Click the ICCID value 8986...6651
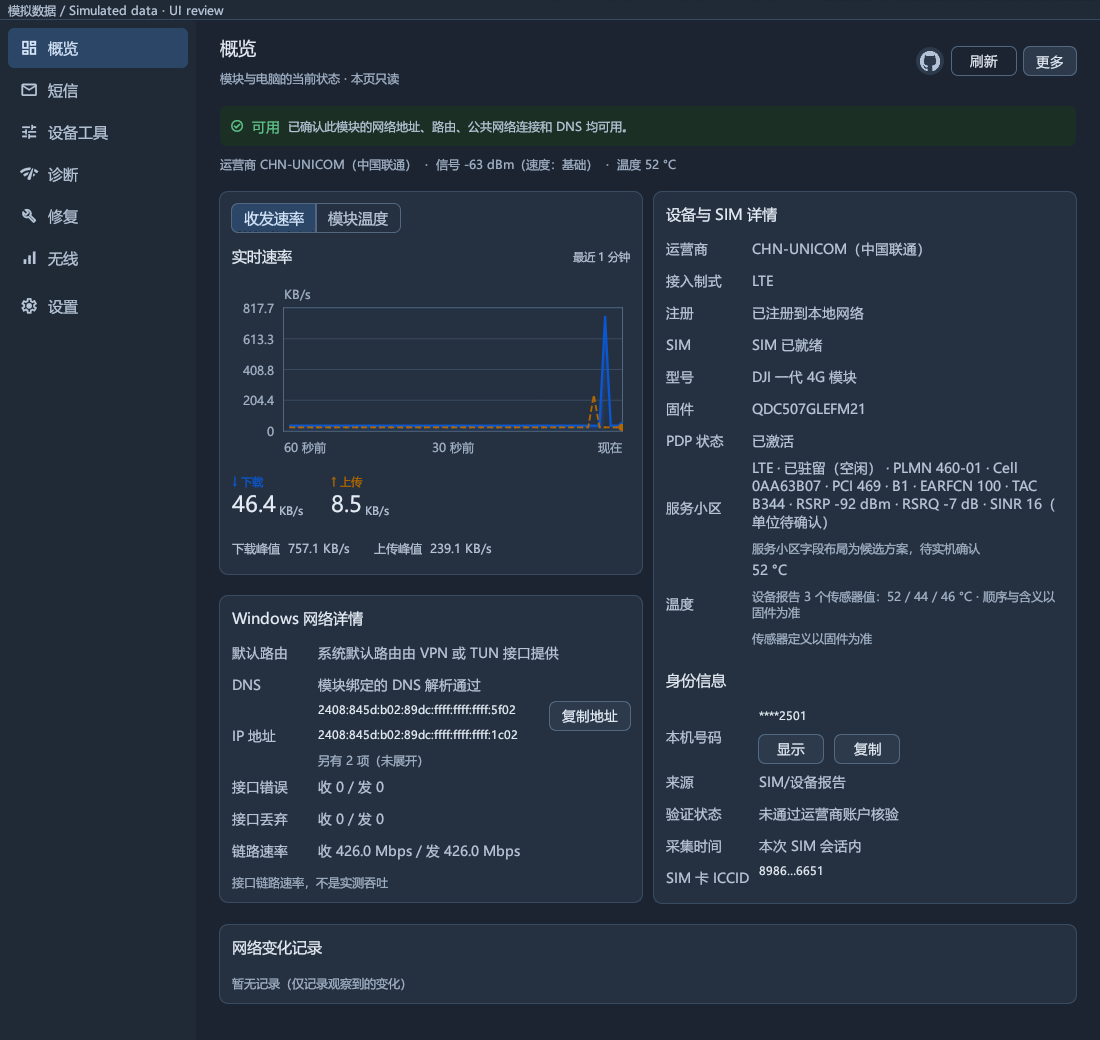The image size is (1100, 1040). [791, 871]
